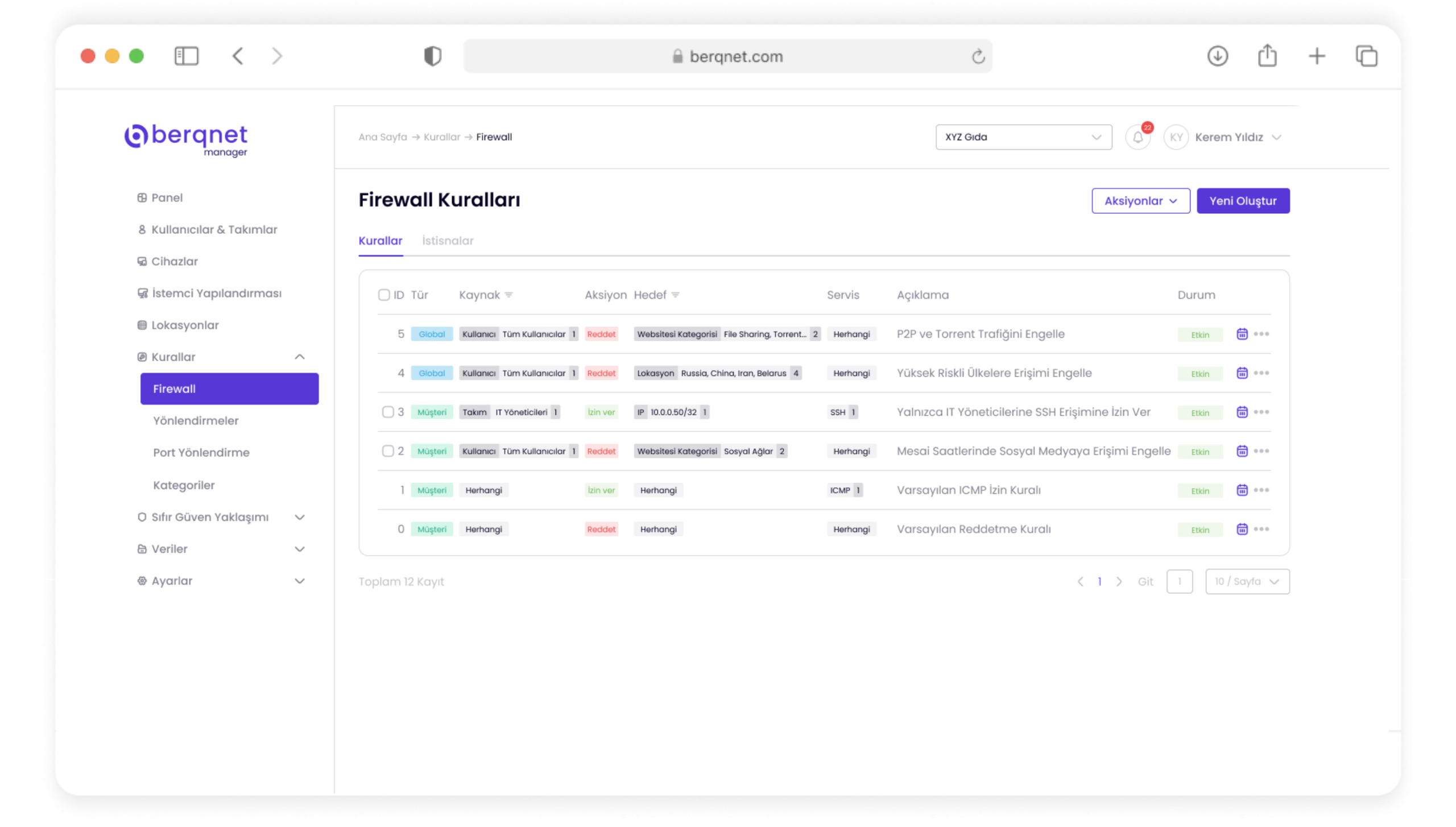The height and width of the screenshot is (827, 1456).
Task: Click the Git page number input
Action: click(x=1179, y=581)
